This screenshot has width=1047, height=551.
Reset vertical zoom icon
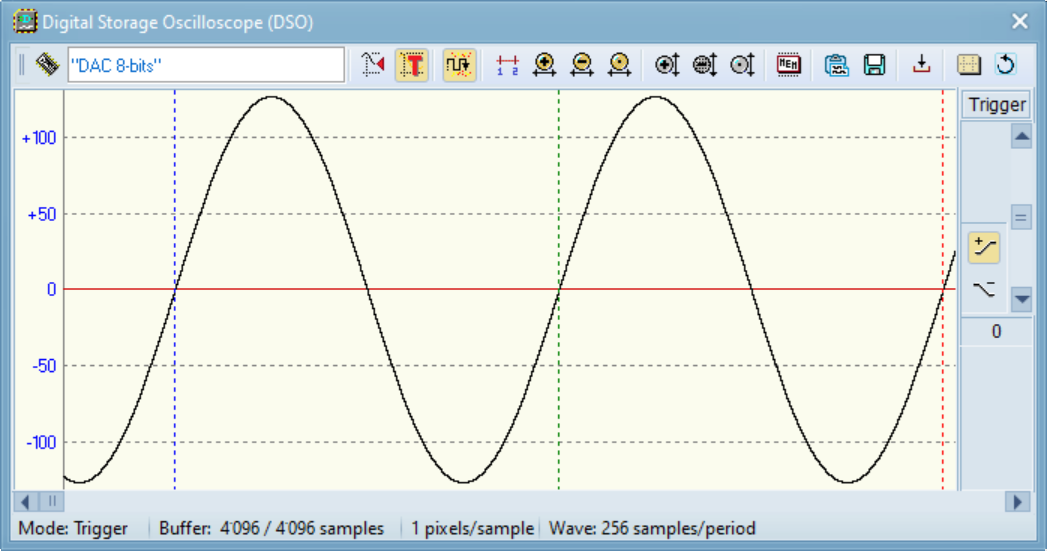[x=742, y=65]
